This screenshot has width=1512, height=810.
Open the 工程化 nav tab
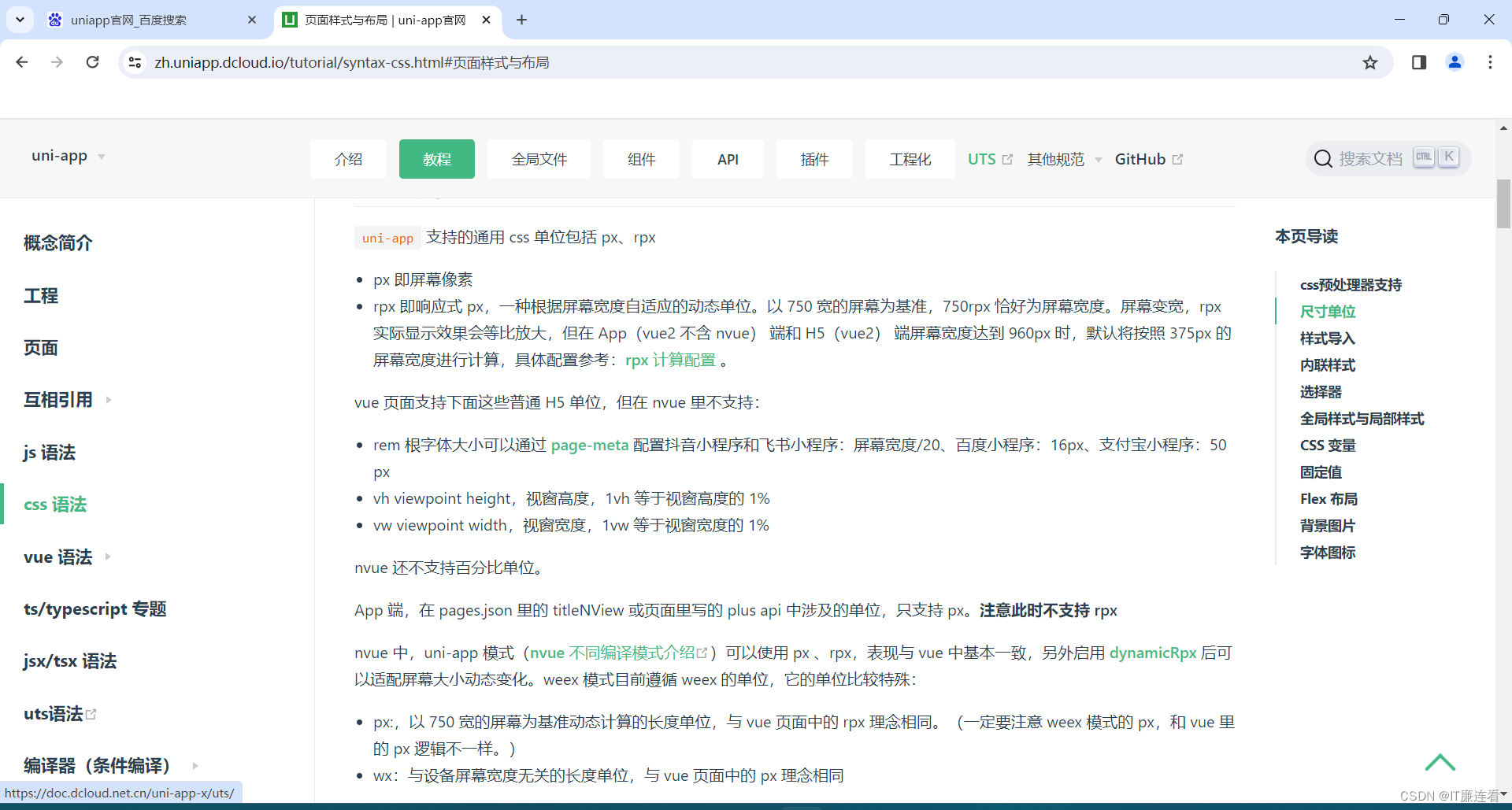910,159
